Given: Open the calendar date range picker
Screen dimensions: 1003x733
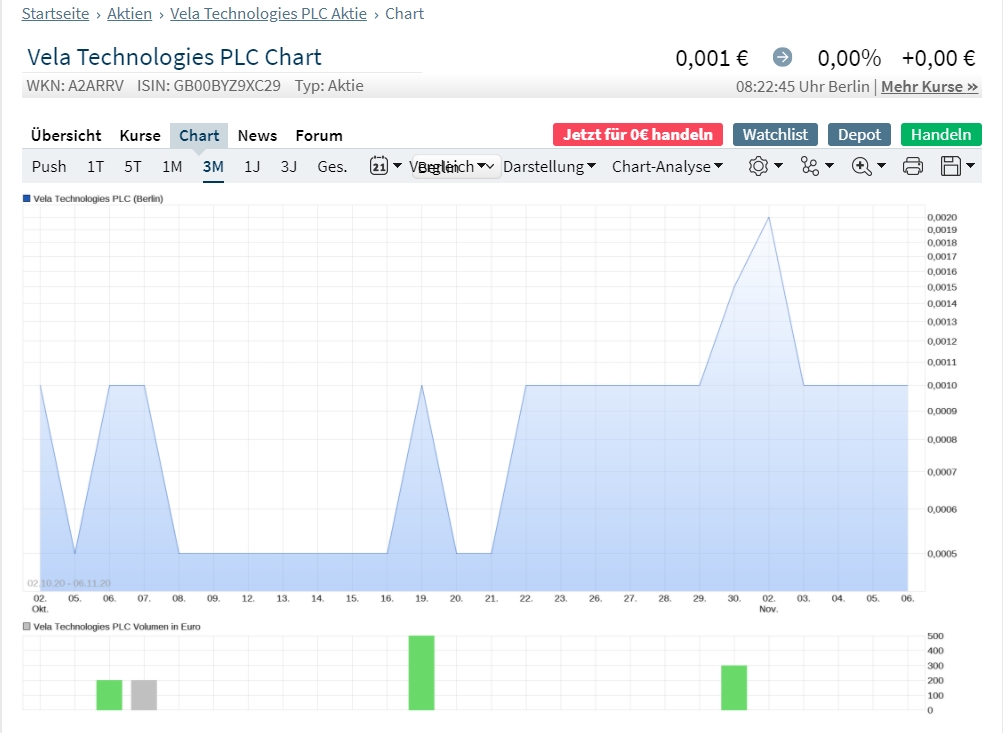Looking at the screenshot, I should pos(384,166).
